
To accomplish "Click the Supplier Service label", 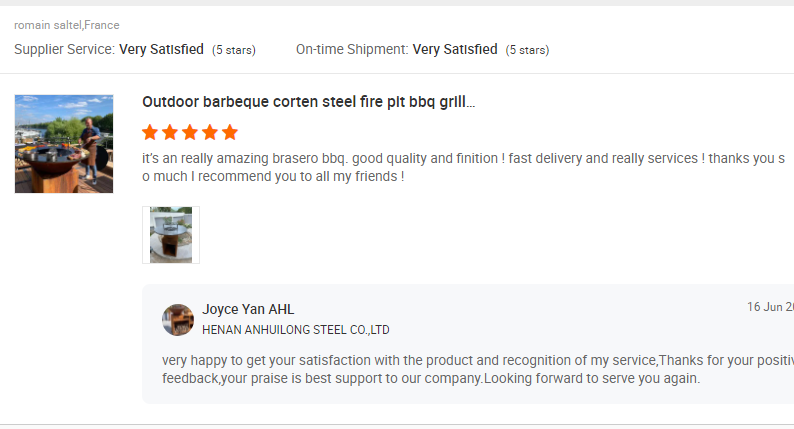I will tap(64, 49).
